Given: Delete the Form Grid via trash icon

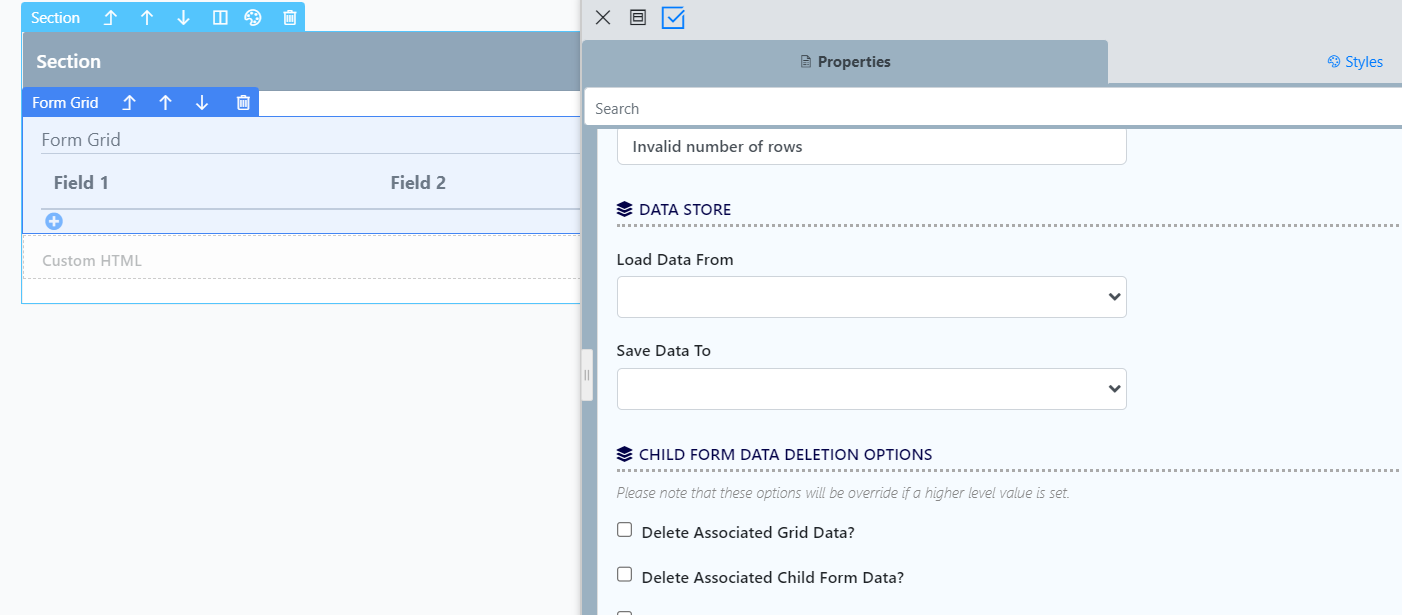Looking at the screenshot, I should tap(243, 103).
